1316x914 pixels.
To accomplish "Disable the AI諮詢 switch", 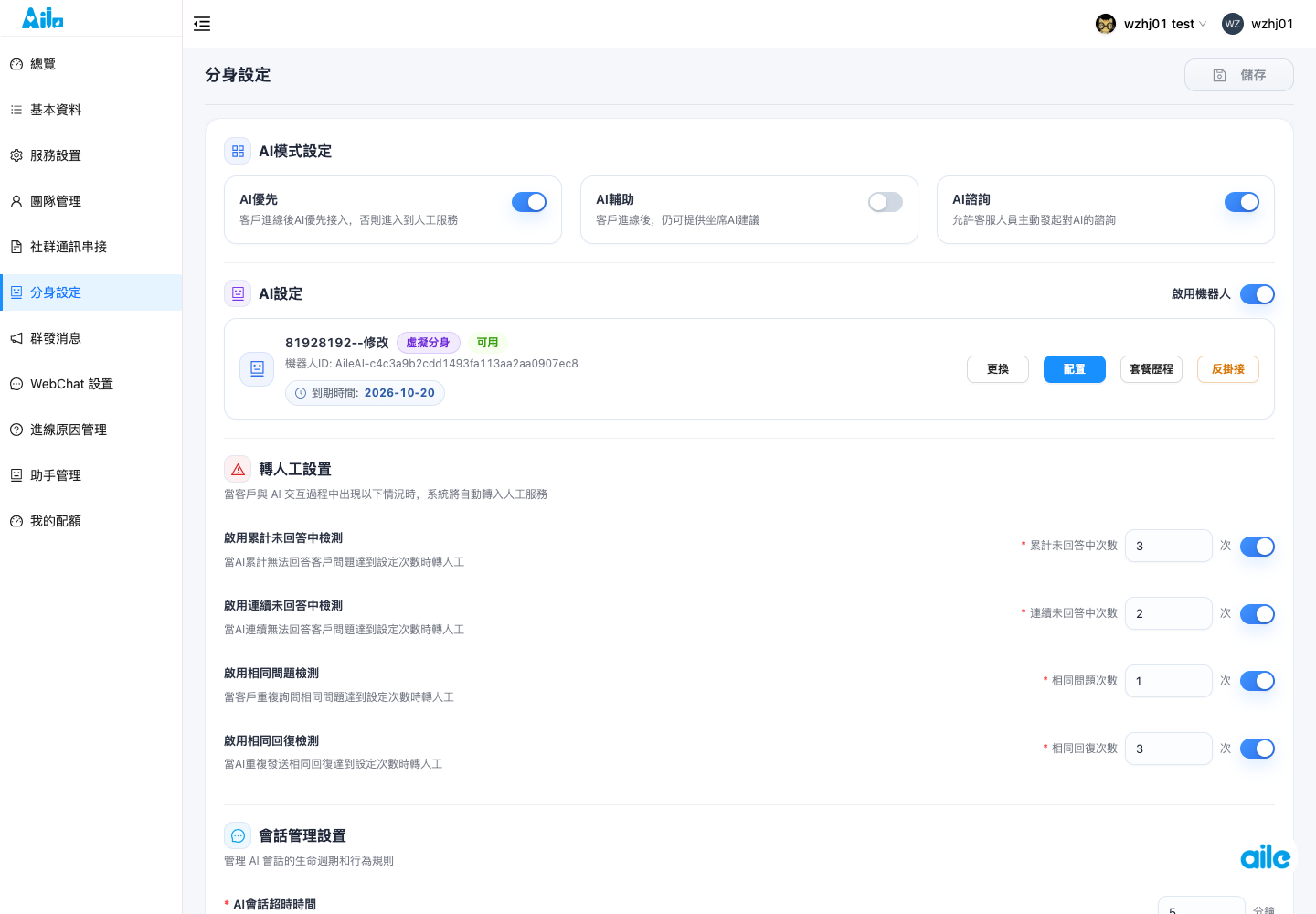I will 1242,202.
